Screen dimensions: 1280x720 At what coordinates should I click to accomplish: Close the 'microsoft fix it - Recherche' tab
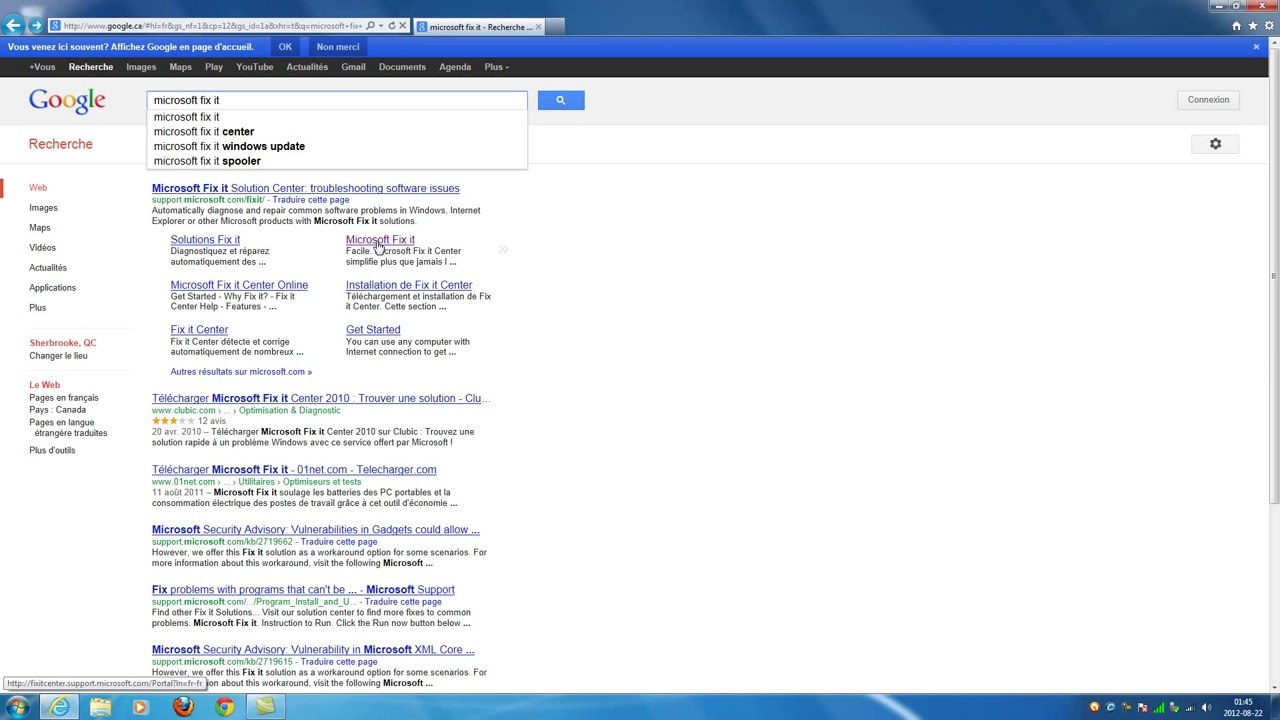[540, 27]
